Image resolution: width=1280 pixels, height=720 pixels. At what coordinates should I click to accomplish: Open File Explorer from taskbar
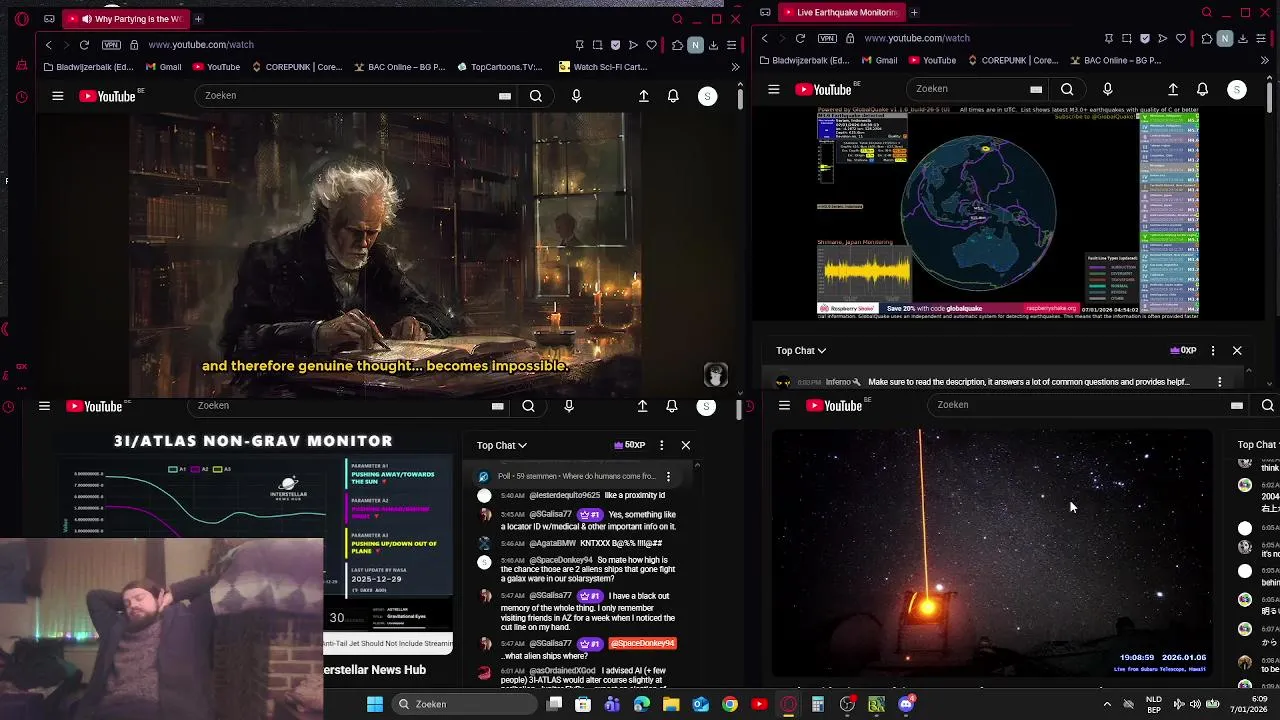point(671,704)
